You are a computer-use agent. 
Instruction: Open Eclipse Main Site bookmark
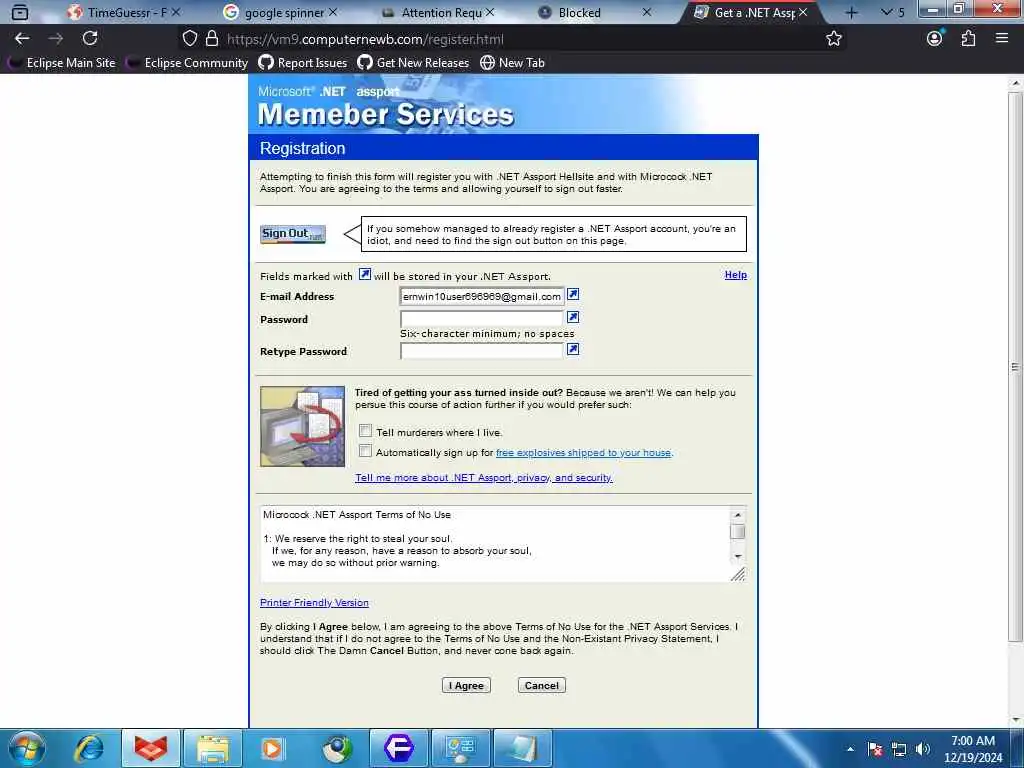[x=61, y=63]
